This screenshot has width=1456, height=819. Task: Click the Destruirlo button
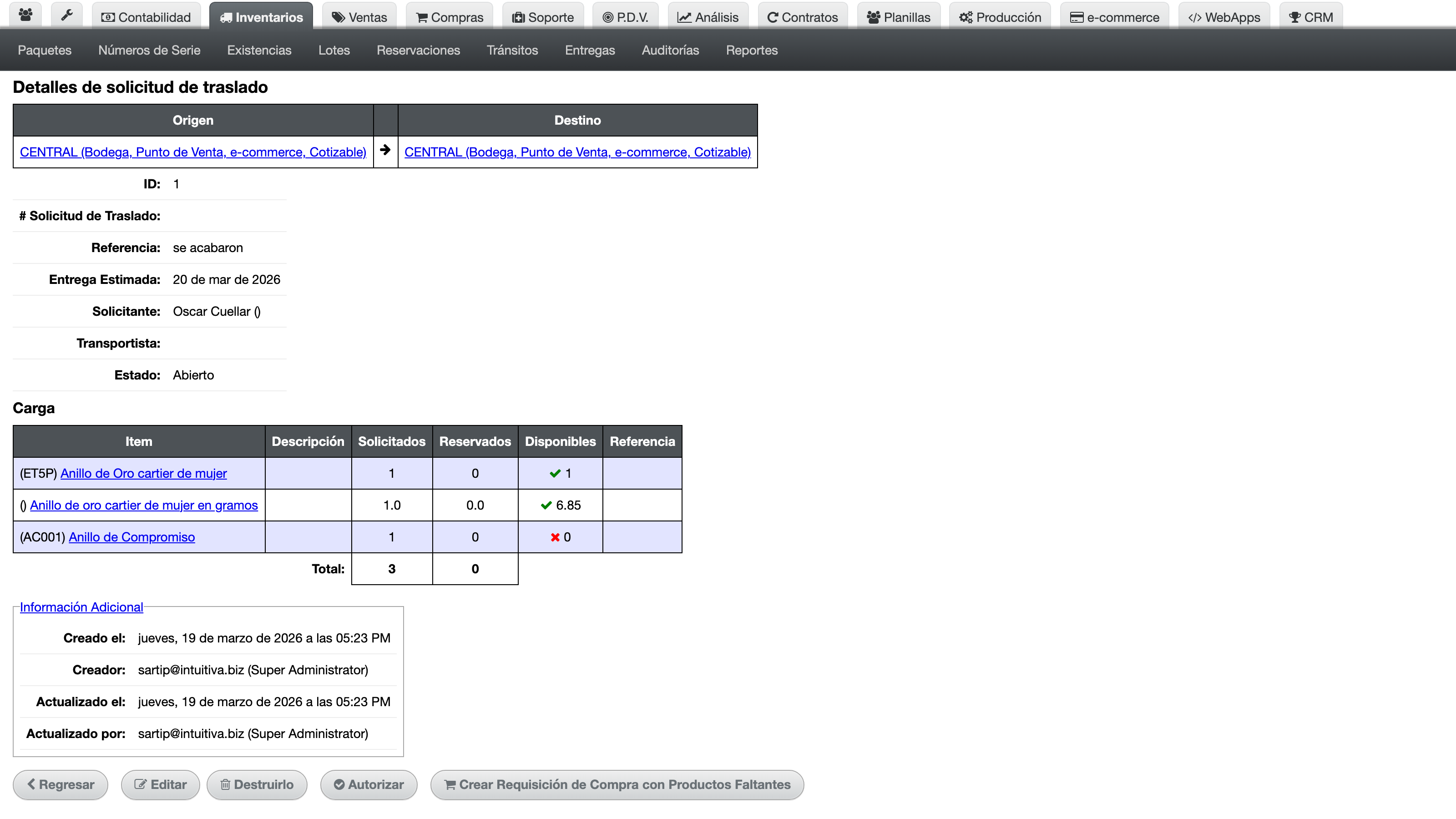coord(257,784)
